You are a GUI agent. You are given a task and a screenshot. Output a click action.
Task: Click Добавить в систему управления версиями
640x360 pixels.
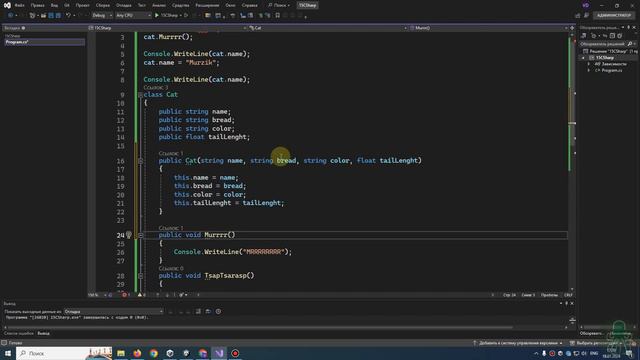coord(518,343)
